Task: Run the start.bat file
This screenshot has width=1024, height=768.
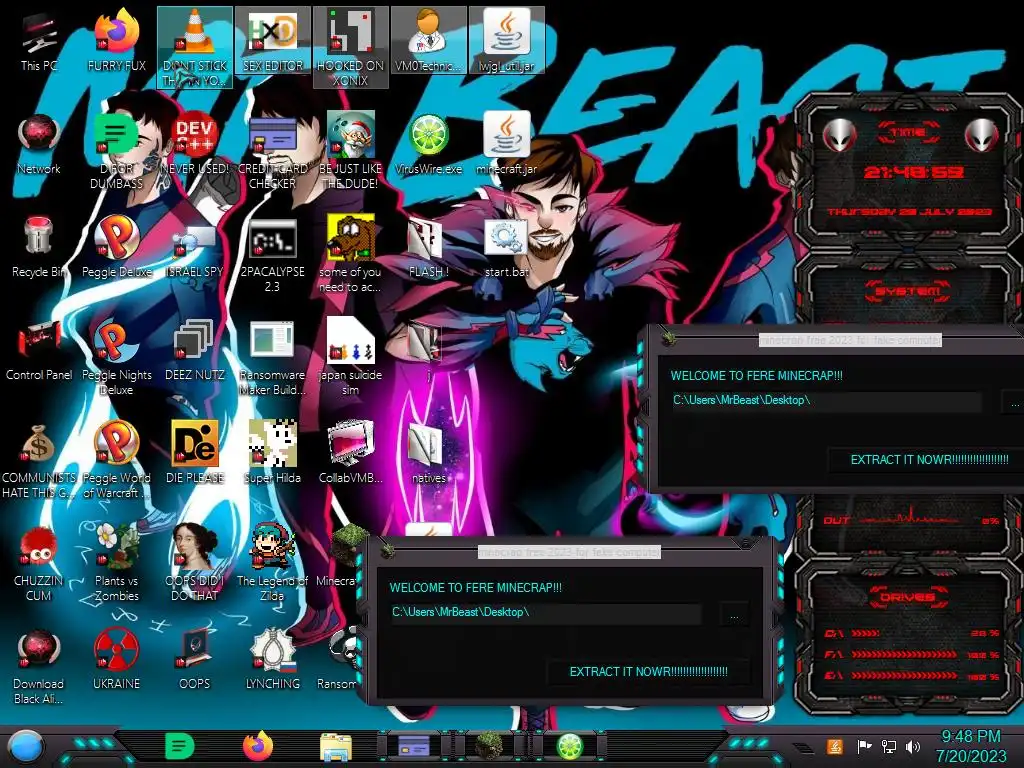Action: 506,248
